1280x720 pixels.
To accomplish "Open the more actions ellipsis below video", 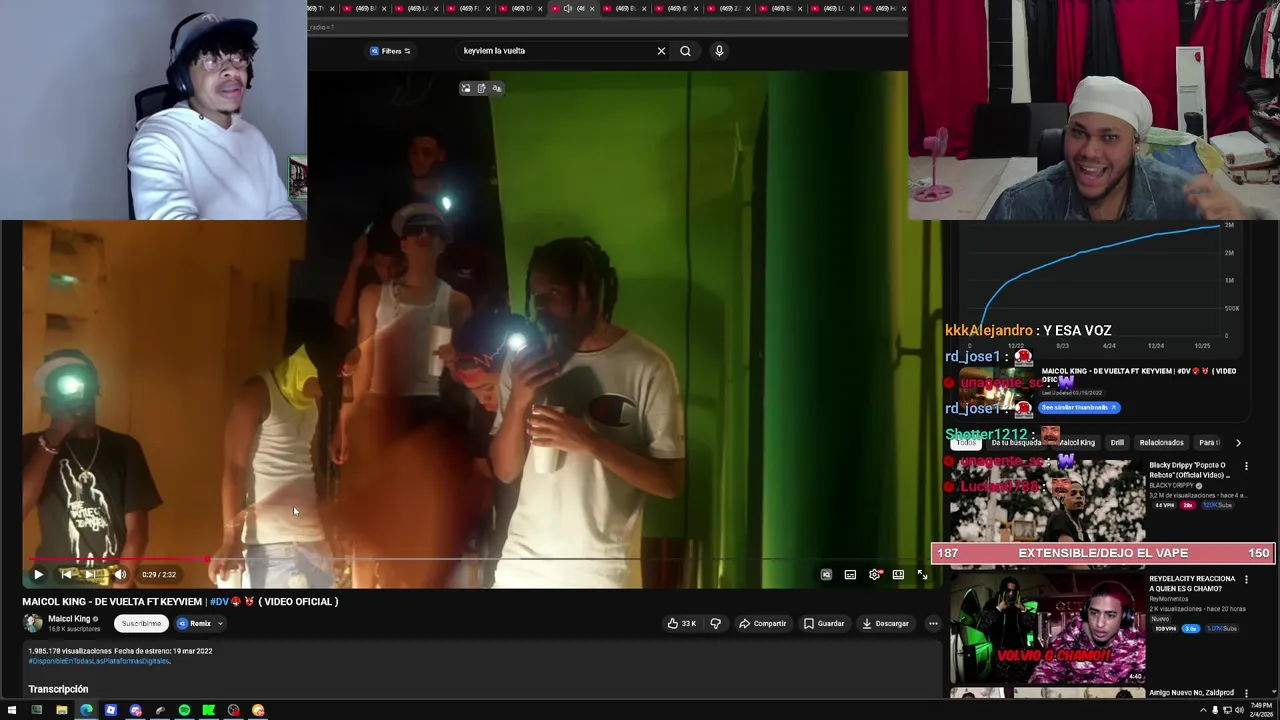I will (x=933, y=623).
